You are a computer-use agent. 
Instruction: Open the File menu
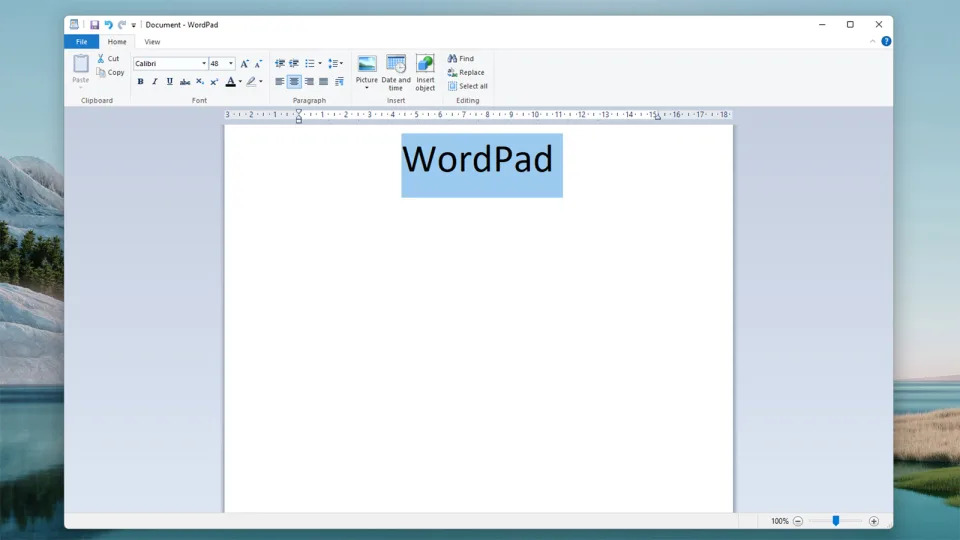click(81, 42)
